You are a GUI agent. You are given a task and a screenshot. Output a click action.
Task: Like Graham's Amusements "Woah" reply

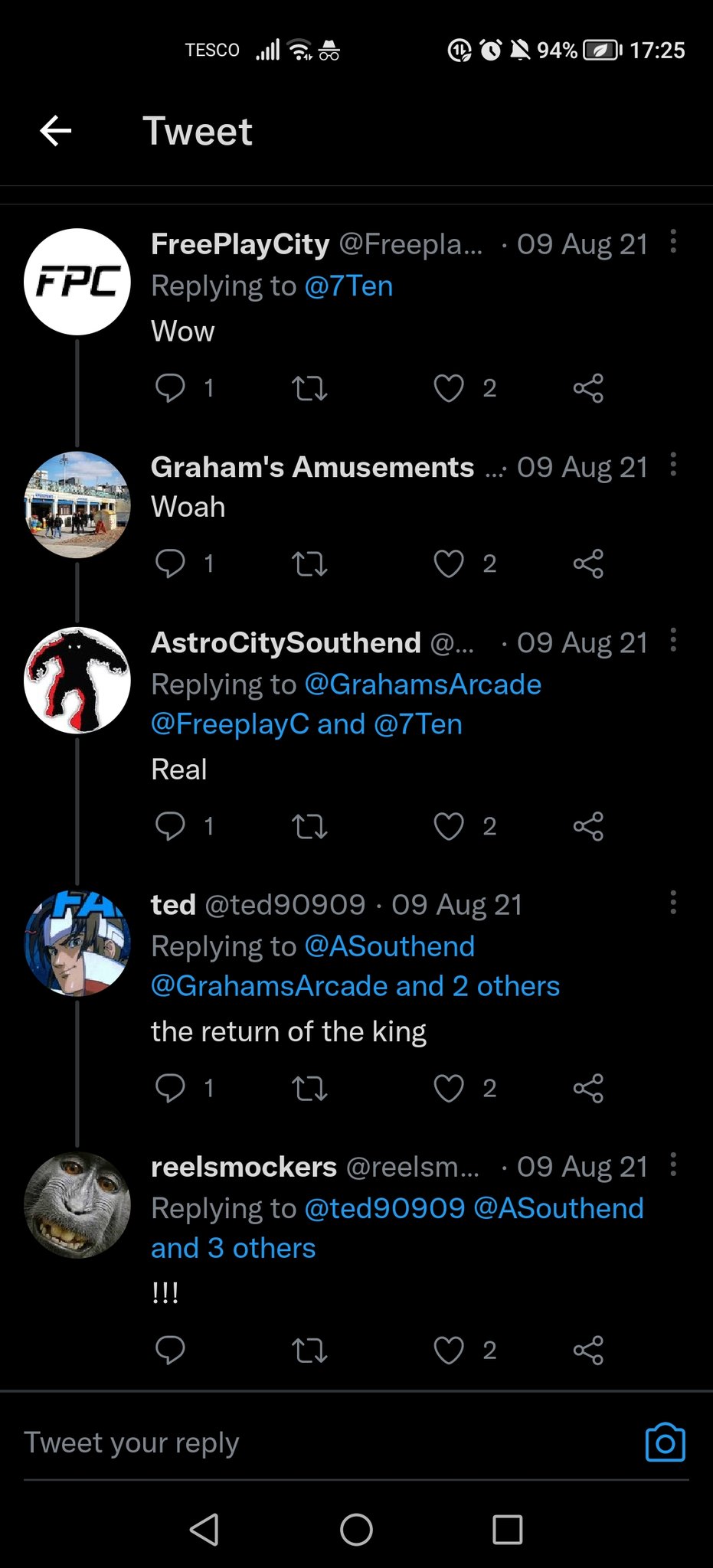click(449, 564)
